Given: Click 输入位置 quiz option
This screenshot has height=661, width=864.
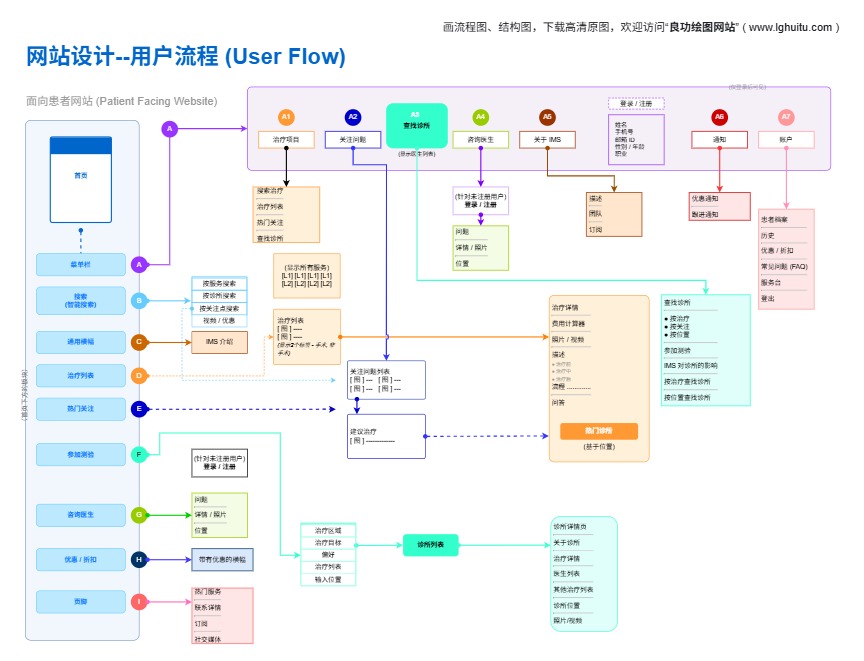Looking at the screenshot, I should pos(328,579).
